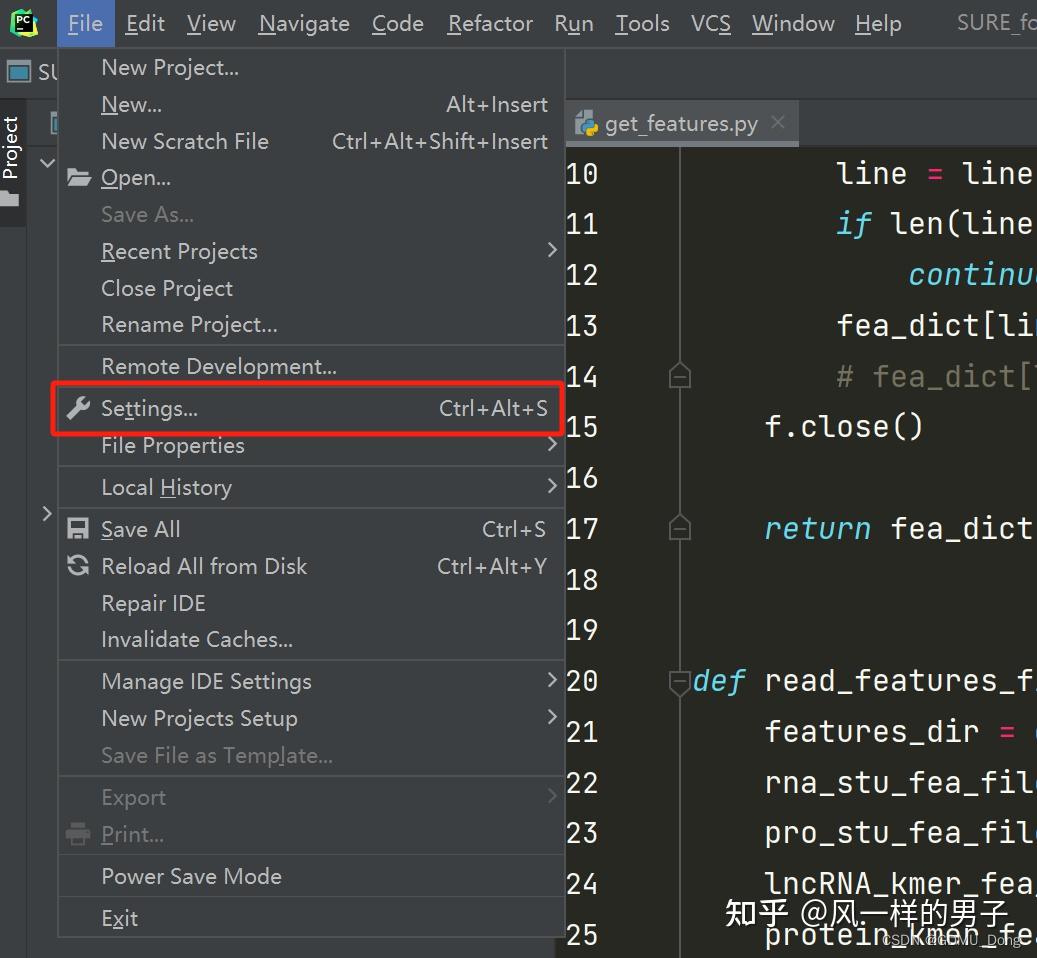1037x958 pixels.
Task: Click the Save All floppy icon
Action: (x=78, y=529)
